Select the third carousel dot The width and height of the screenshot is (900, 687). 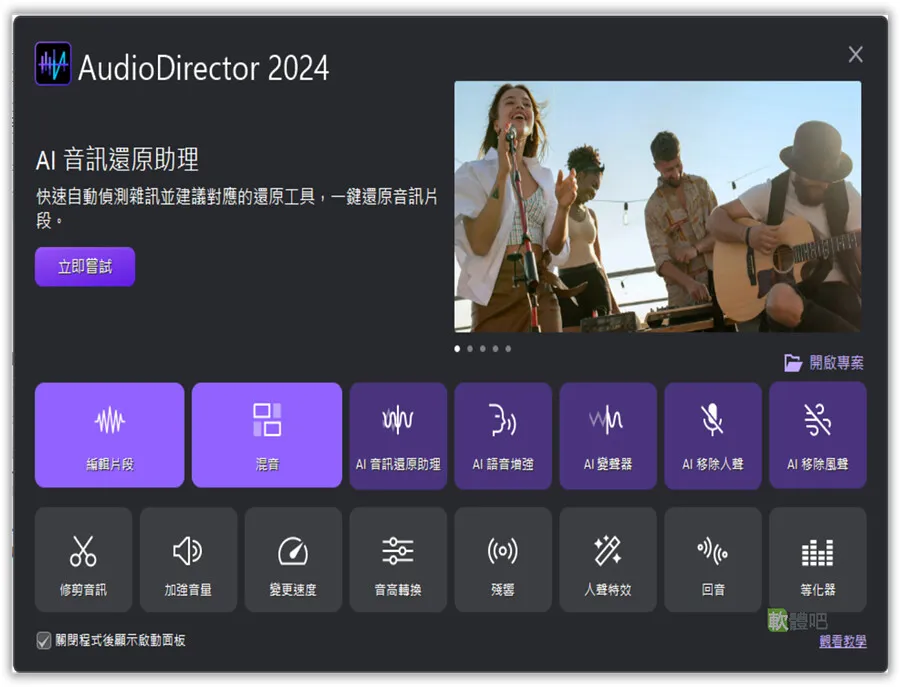(x=483, y=348)
